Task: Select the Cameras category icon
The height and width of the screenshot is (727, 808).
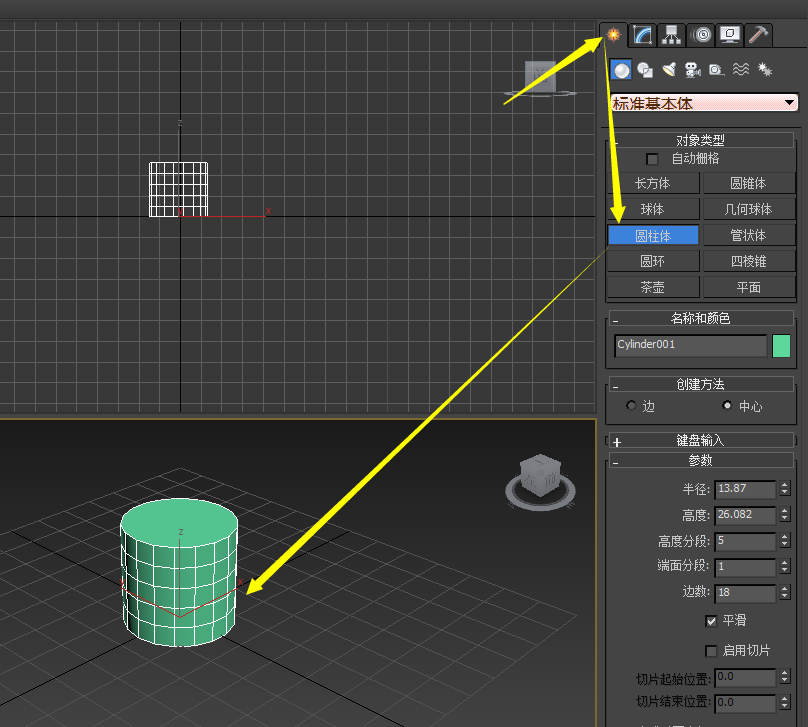Action: [x=692, y=70]
